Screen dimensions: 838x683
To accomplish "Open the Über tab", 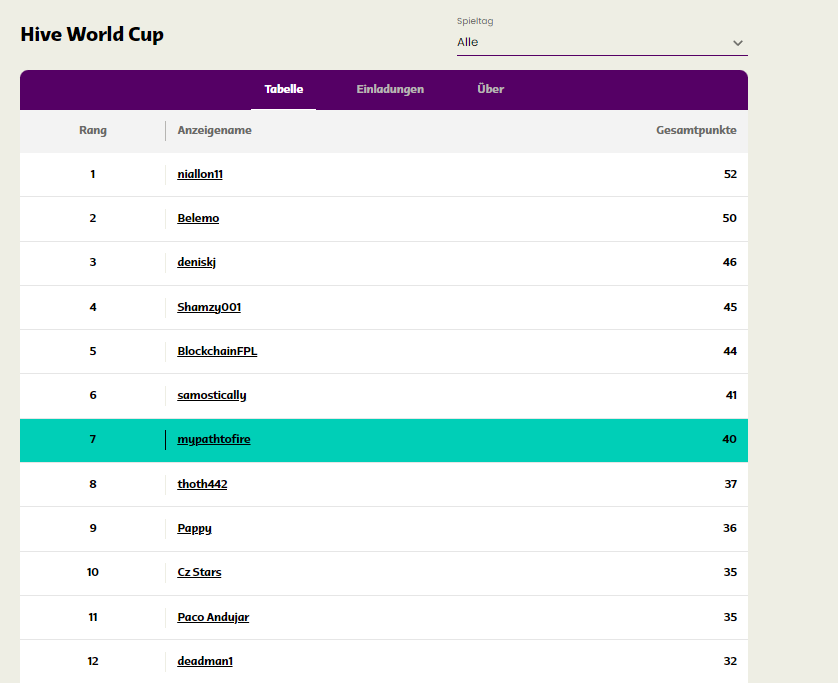I will (491, 89).
